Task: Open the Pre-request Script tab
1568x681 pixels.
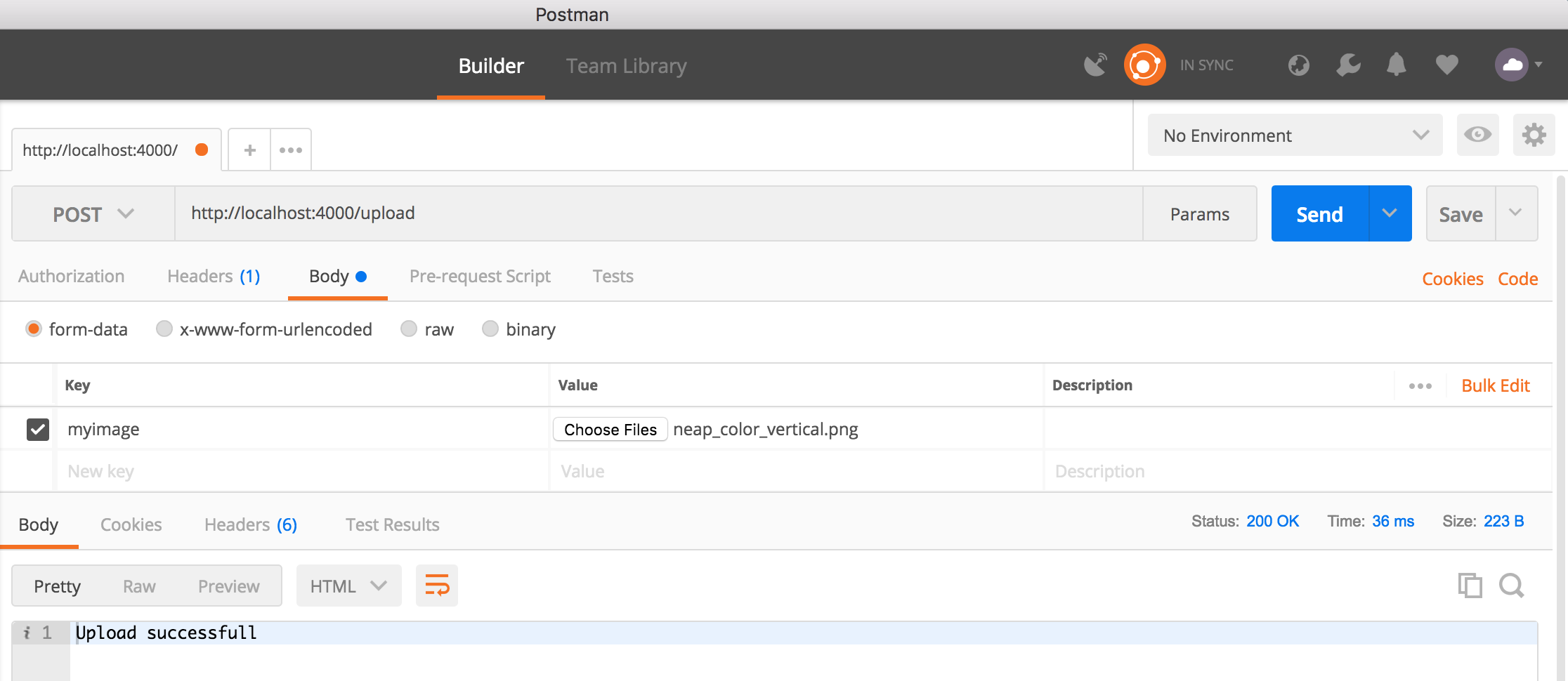Action: 480,276
